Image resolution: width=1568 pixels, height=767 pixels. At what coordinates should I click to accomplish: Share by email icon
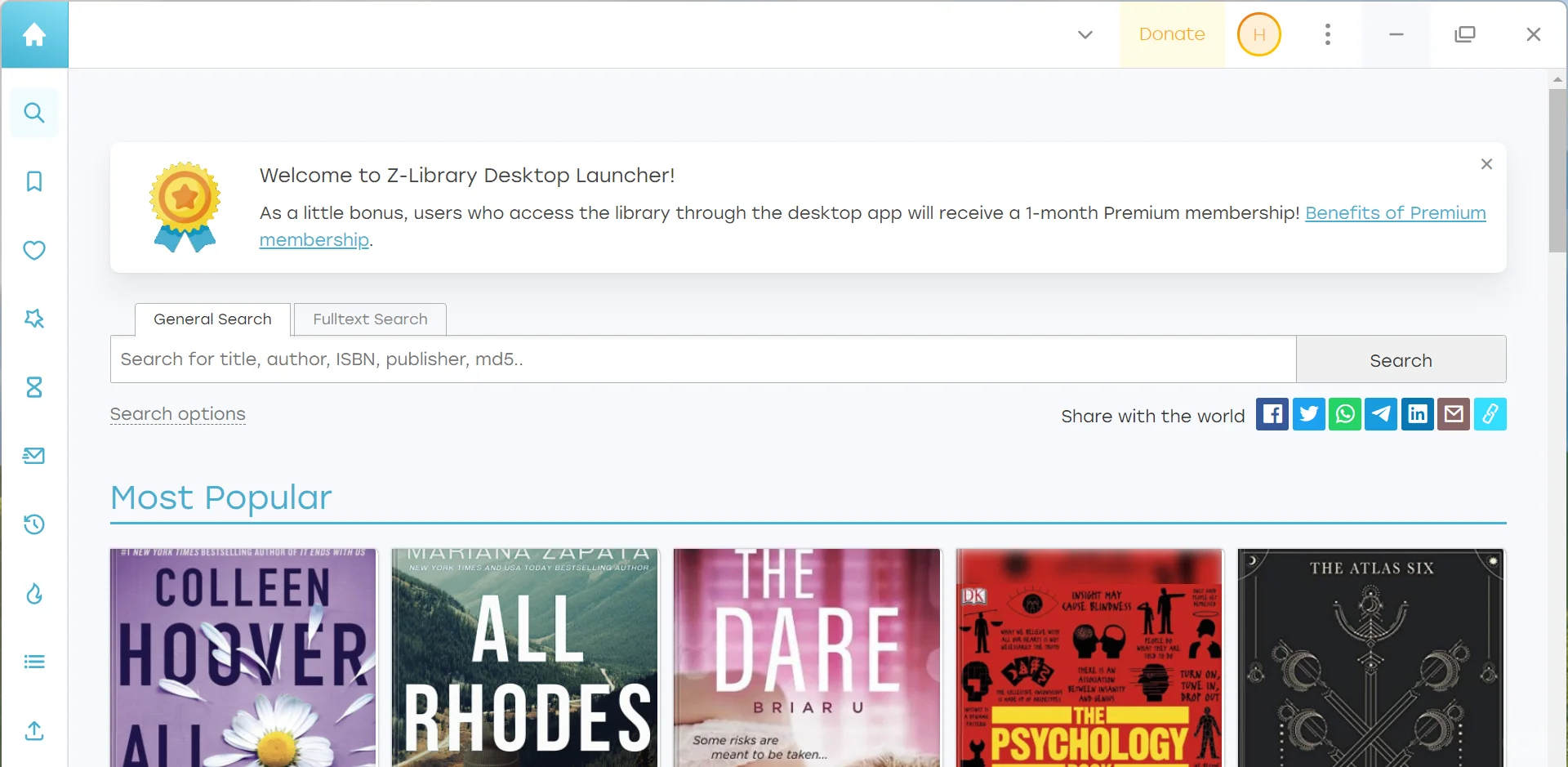click(x=1454, y=414)
